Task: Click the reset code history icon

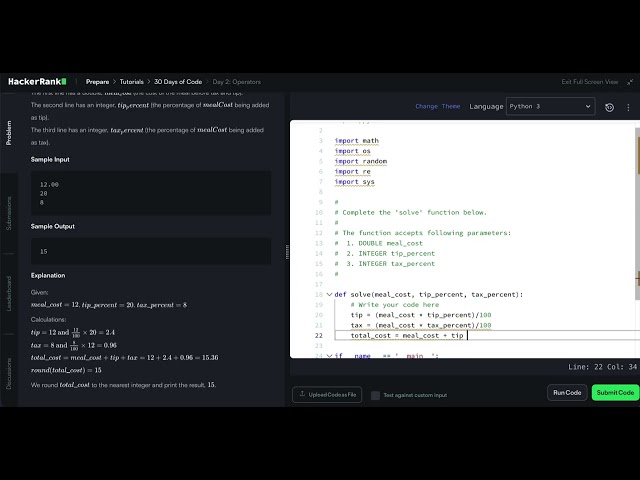Action: tap(609, 107)
